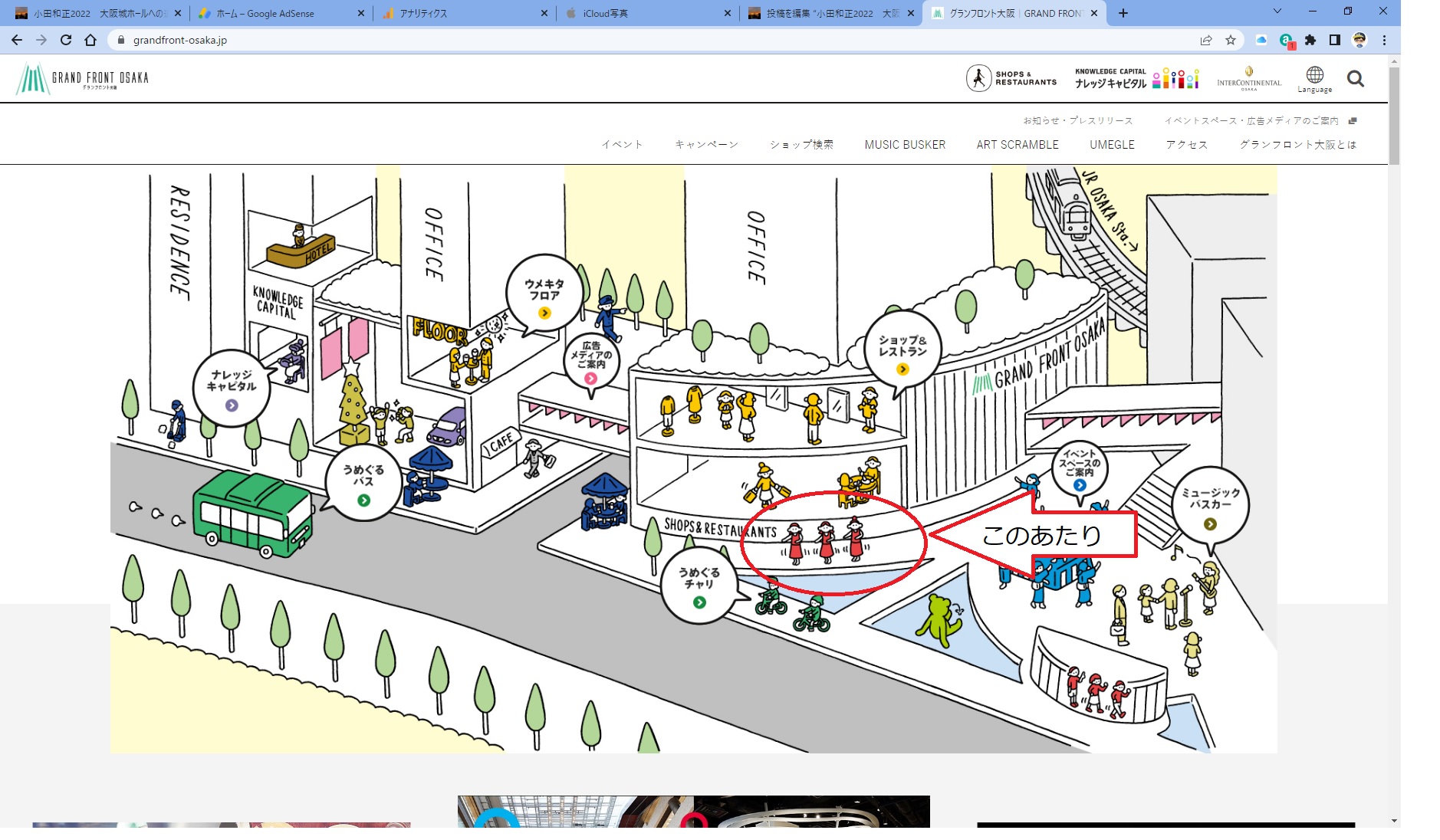The width and height of the screenshot is (1440, 840).
Task: Switch to the 投稿を編集 tab
Action: pyautogui.click(x=833, y=13)
